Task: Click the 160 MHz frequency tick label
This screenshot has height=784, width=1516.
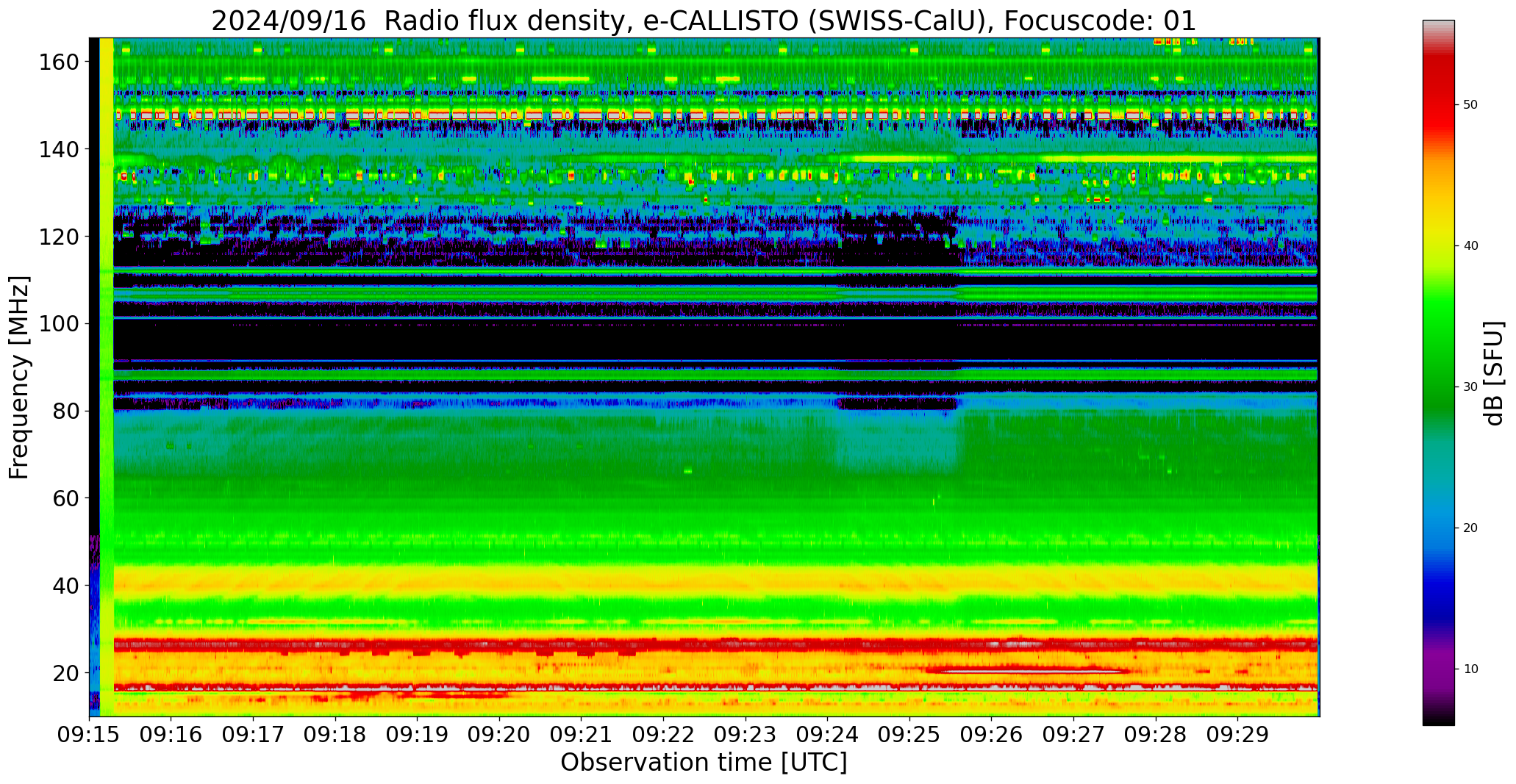Action: click(x=58, y=62)
